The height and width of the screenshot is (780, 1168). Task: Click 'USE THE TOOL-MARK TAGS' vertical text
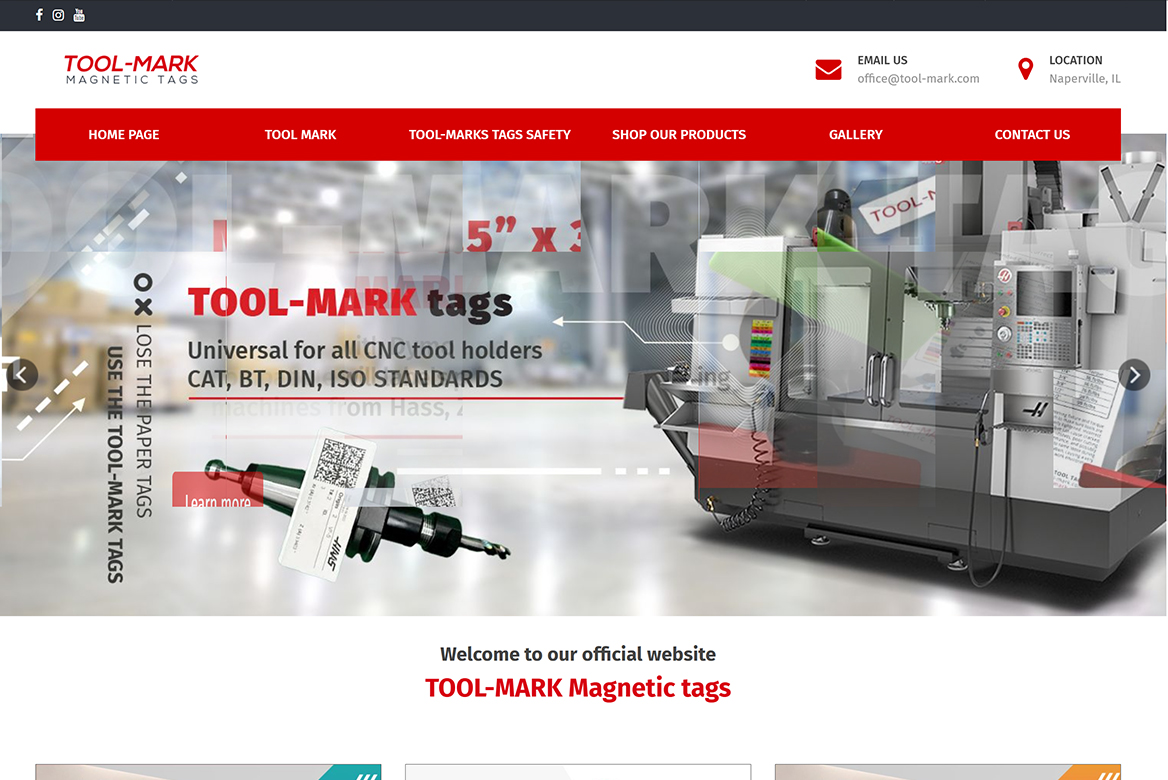click(115, 464)
